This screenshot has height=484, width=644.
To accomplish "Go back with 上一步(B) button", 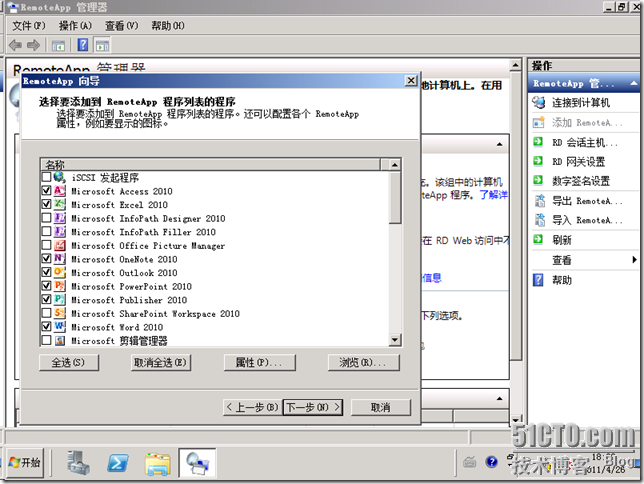I will point(253,407).
